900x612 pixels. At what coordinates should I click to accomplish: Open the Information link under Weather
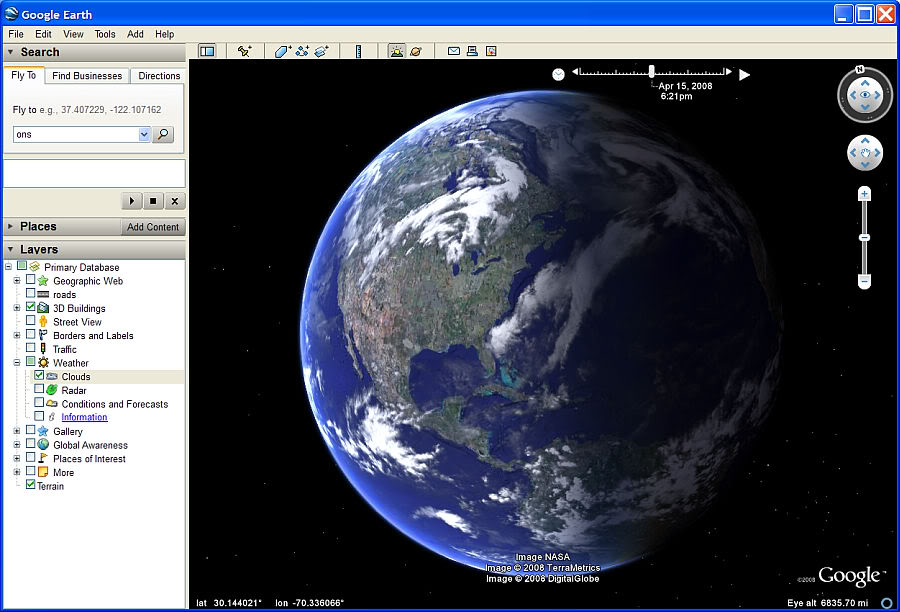click(84, 417)
